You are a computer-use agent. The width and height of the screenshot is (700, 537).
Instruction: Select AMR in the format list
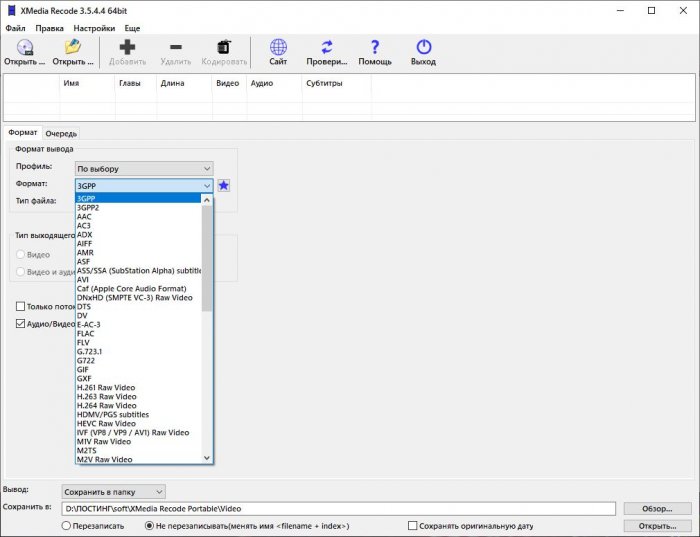(138, 253)
